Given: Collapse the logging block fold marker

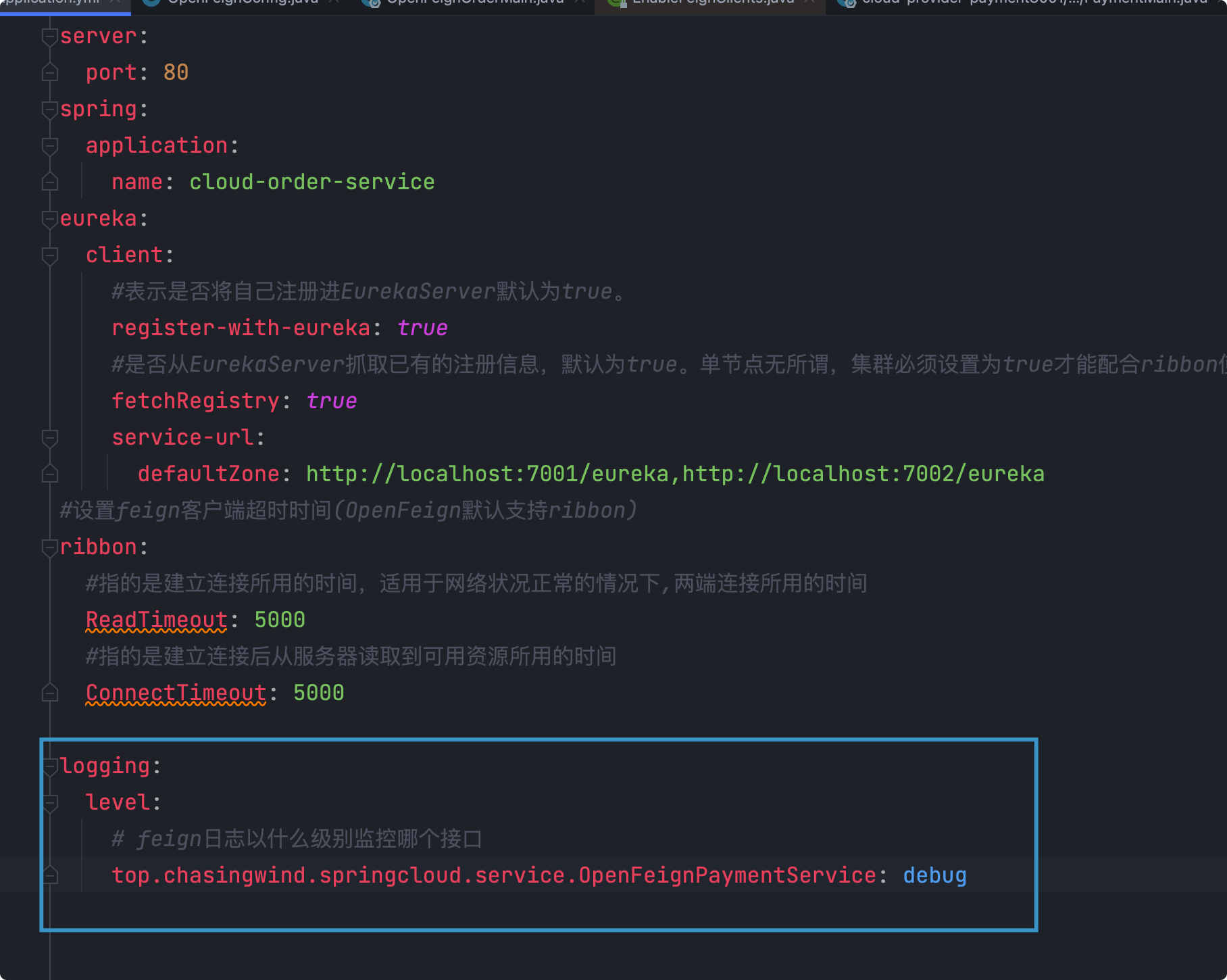Looking at the screenshot, I should (49, 766).
